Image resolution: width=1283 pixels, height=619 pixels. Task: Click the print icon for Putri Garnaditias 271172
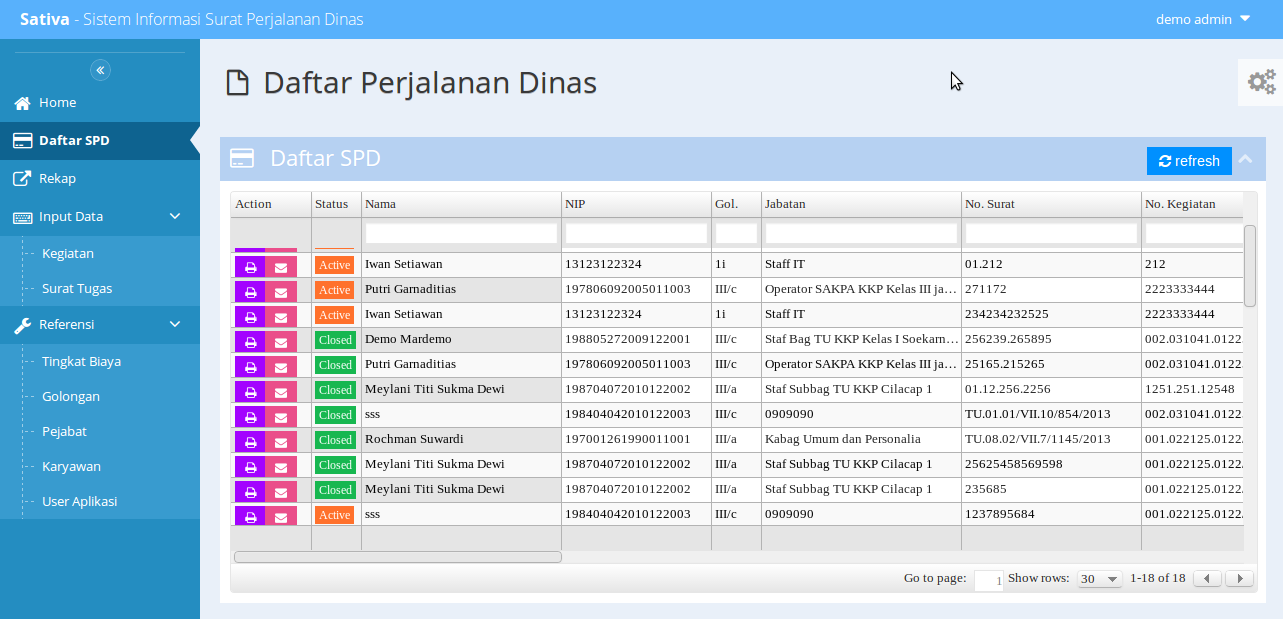click(250, 291)
